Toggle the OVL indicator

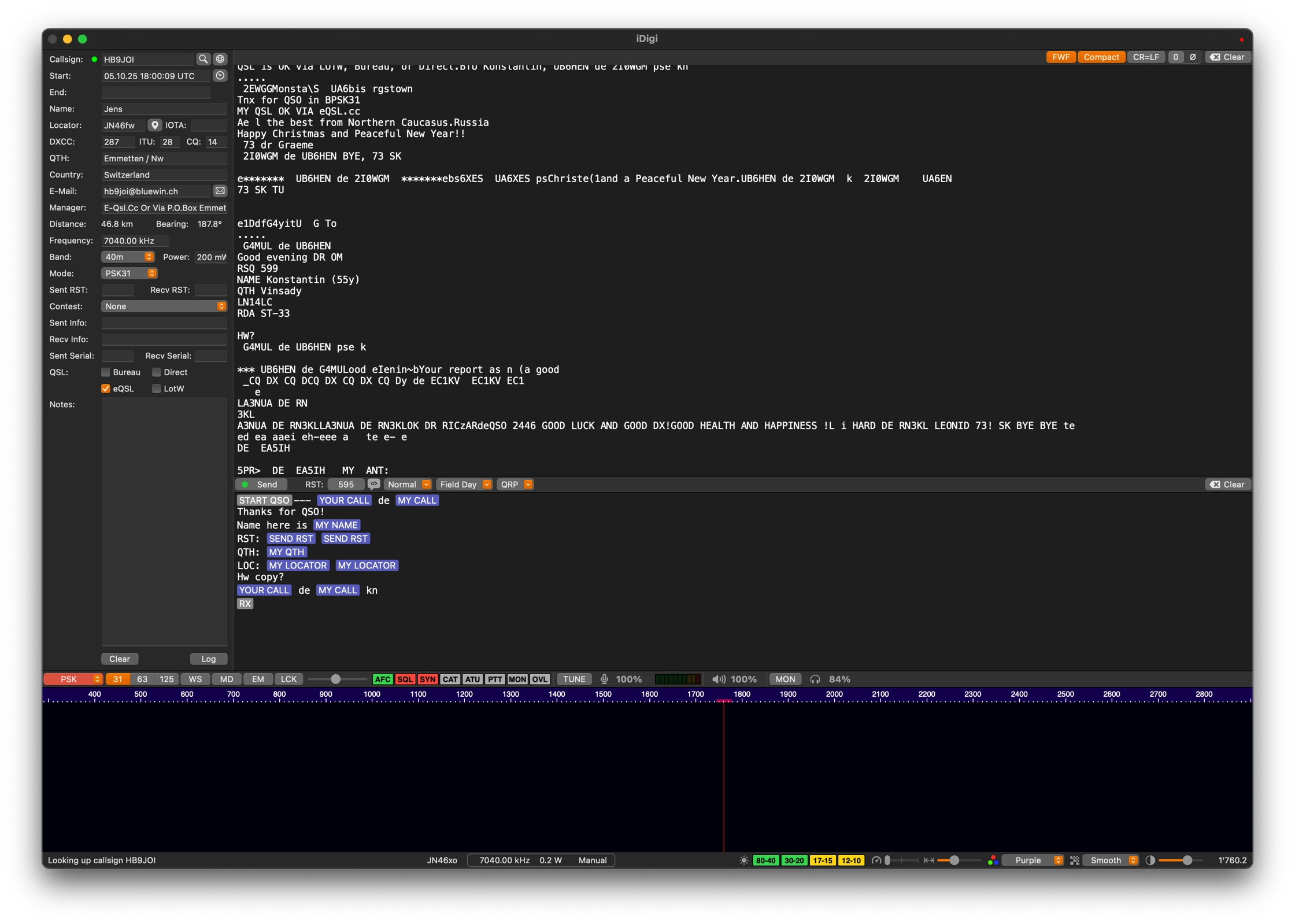540,679
